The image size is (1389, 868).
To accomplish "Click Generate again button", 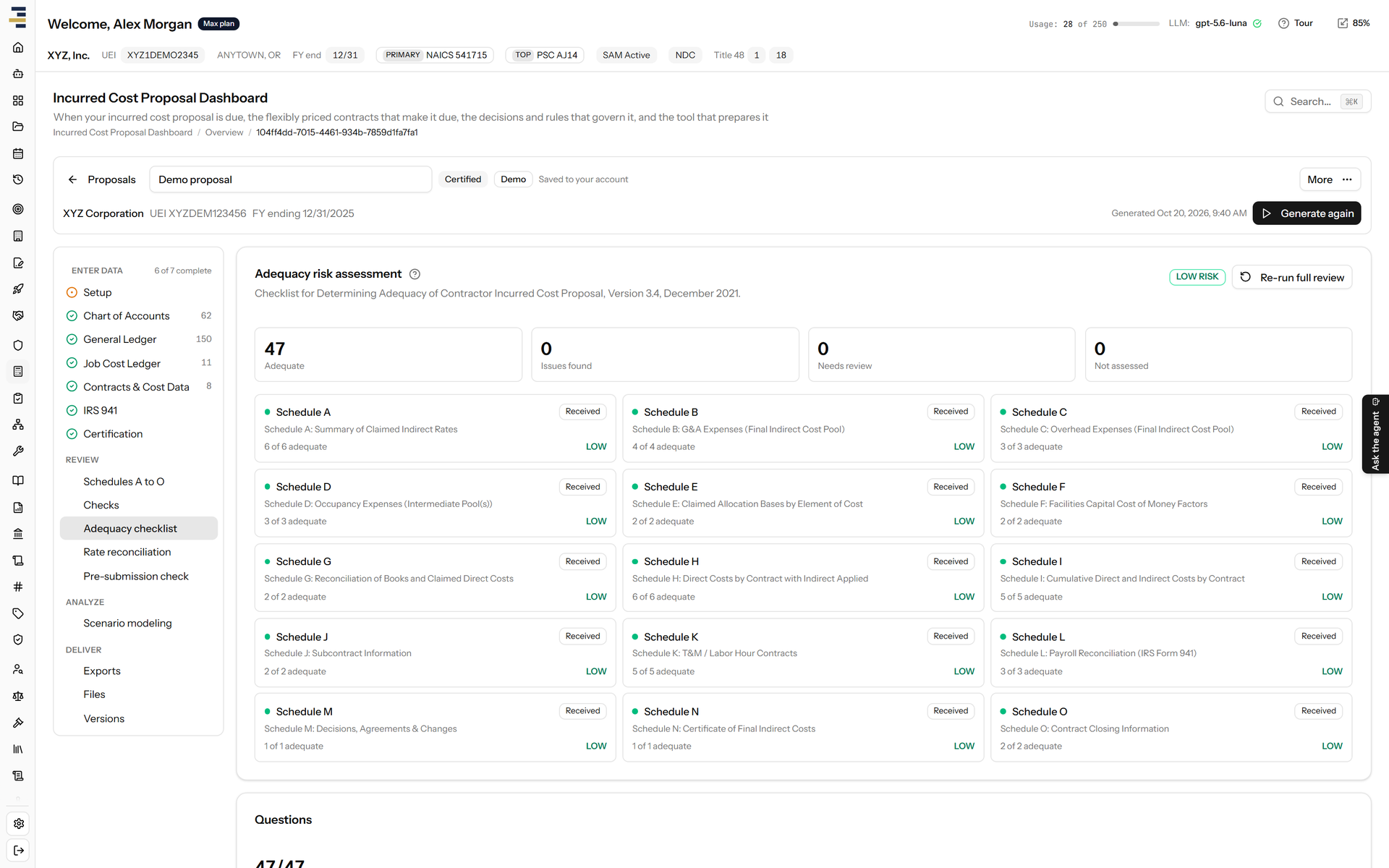I will click(1307, 213).
